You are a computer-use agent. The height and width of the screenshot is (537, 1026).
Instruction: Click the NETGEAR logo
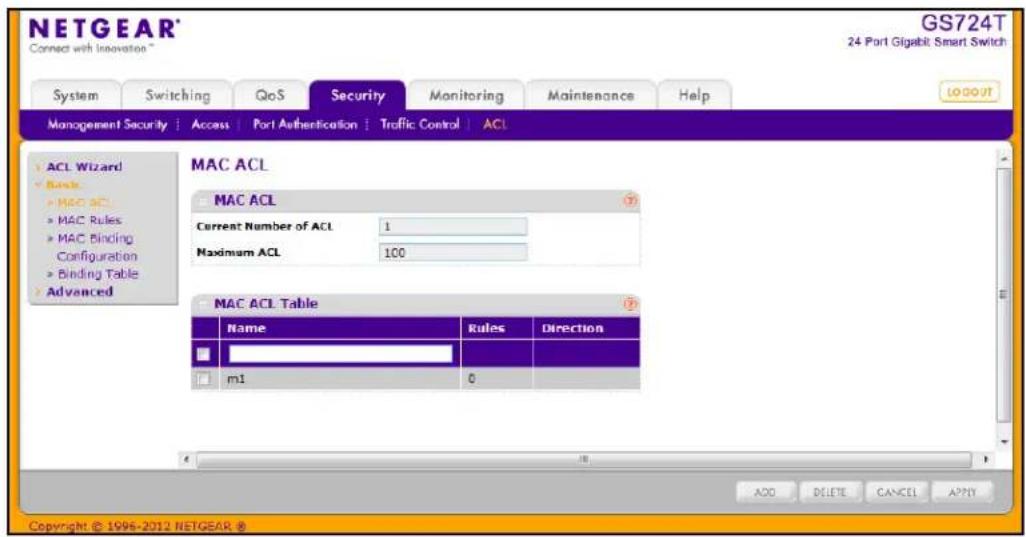(104, 29)
